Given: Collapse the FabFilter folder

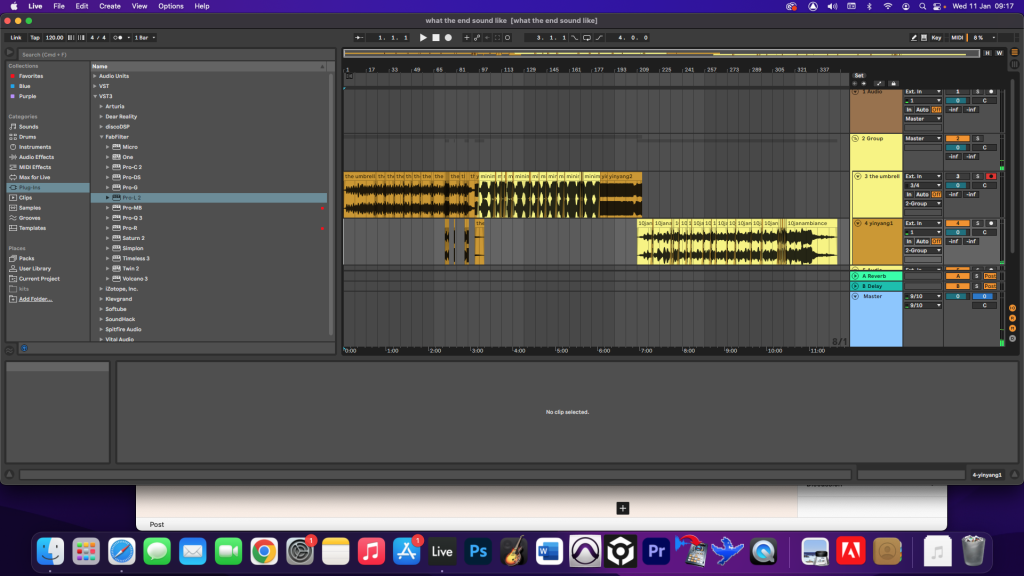Looking at the screenshot, I should pos(102,136).
